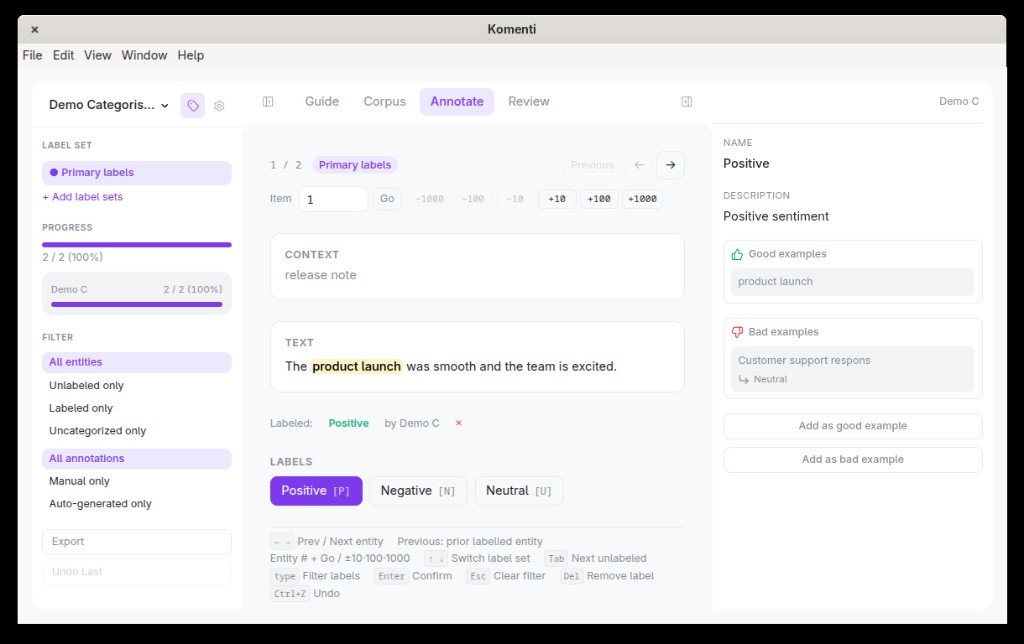The width and height of the screenshot is (1024, 644).
Task: Collapse the left sidebar panel icon
Action: [x=268, y=101]
